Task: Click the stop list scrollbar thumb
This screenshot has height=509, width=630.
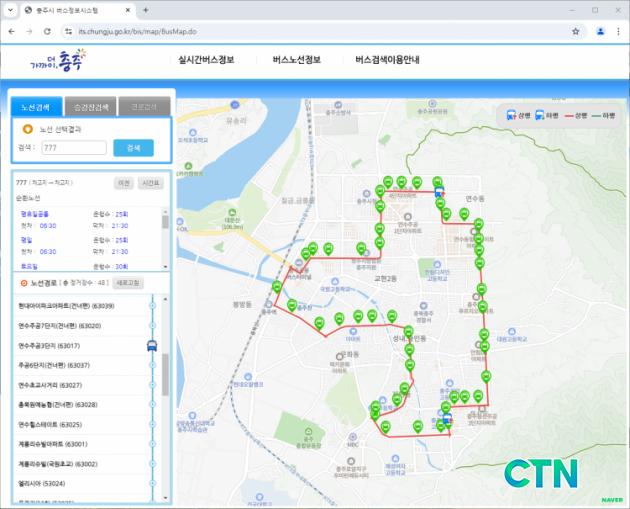Action: pos(165,375)
